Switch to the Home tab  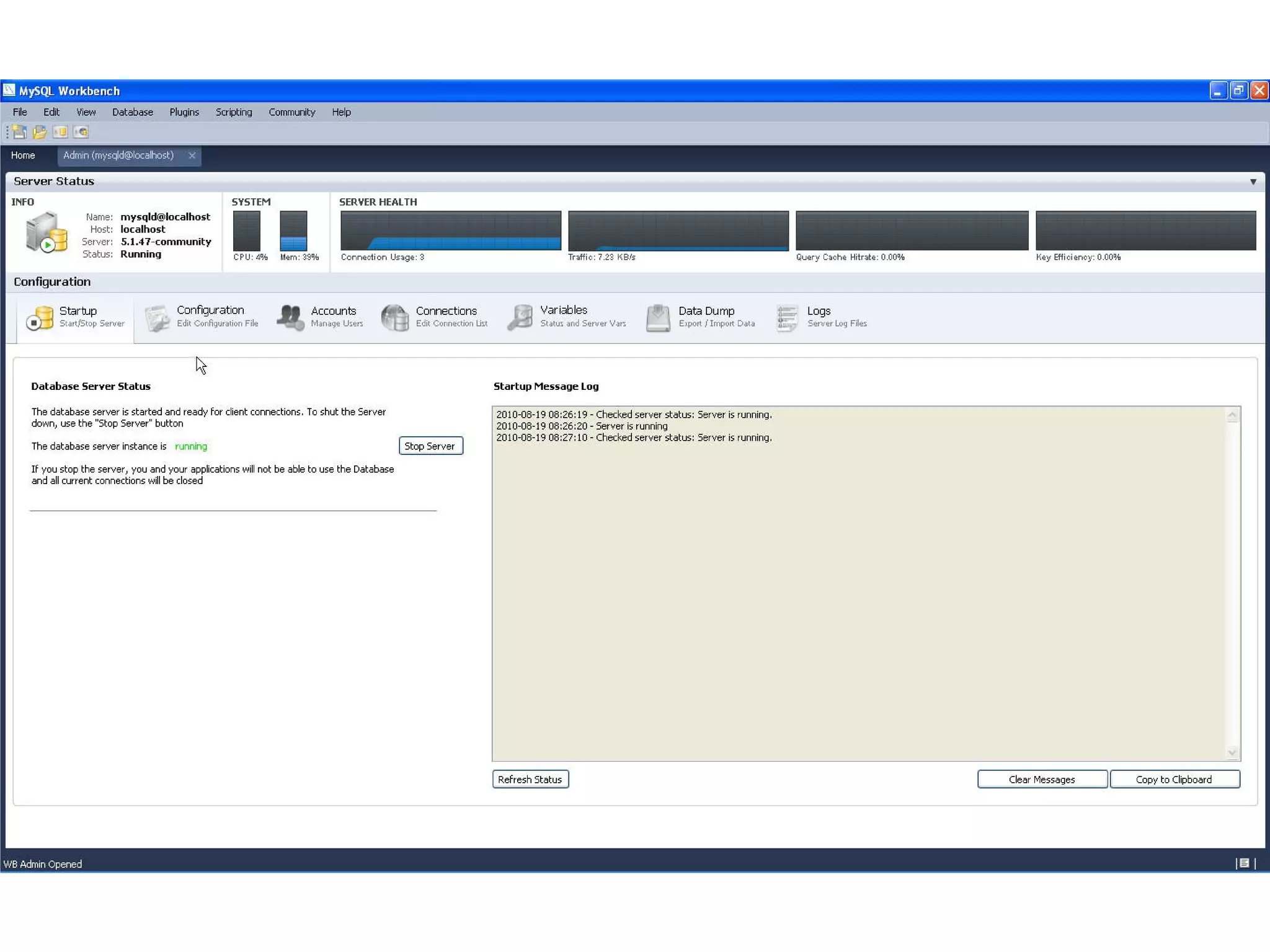click(23, 156)
